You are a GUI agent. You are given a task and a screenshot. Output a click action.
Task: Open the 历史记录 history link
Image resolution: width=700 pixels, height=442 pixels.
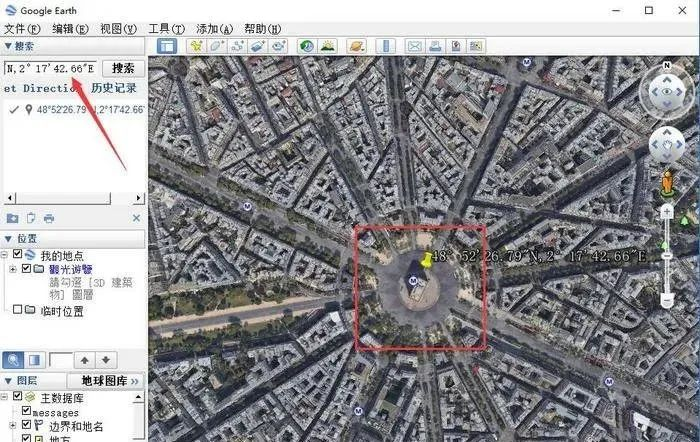pos(113,88)
